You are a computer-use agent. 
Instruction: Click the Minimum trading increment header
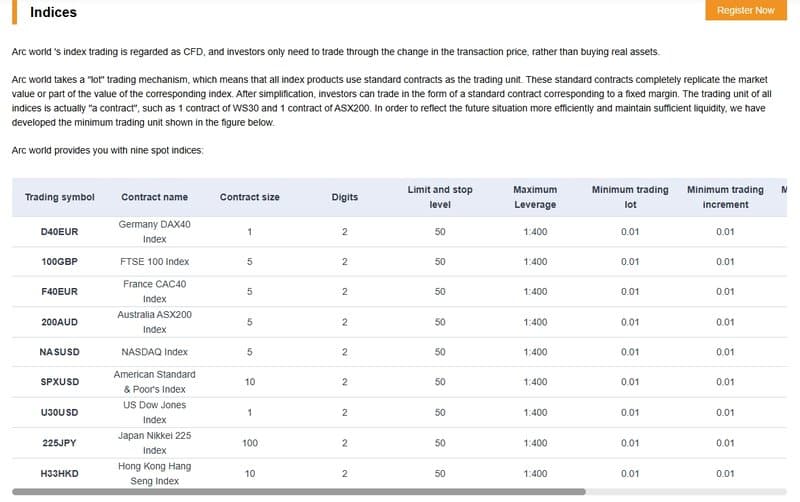coord(725,197)
